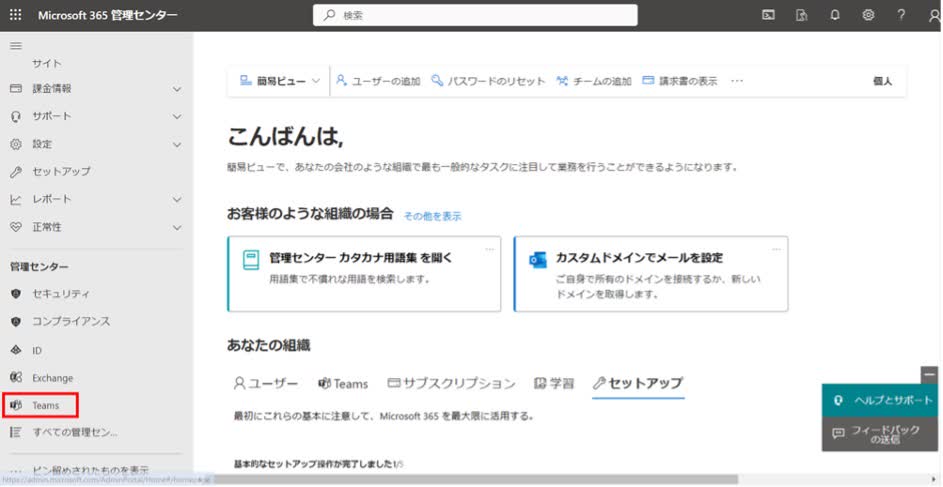Screen dimensions: 943x487
Task: Open カスタムドメインでメールを設定 card
Action: (651, 274)
